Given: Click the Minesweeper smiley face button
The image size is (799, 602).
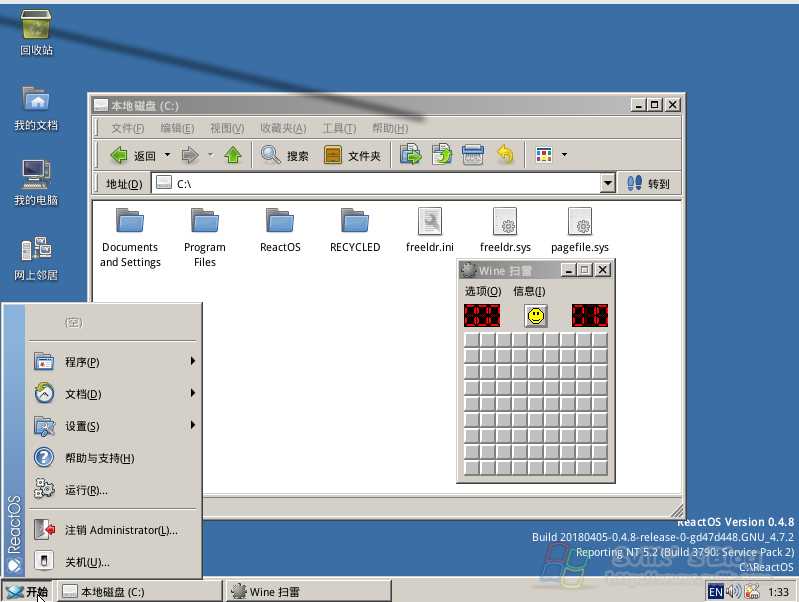Looking at the screenshot, I should pos(536,316).
